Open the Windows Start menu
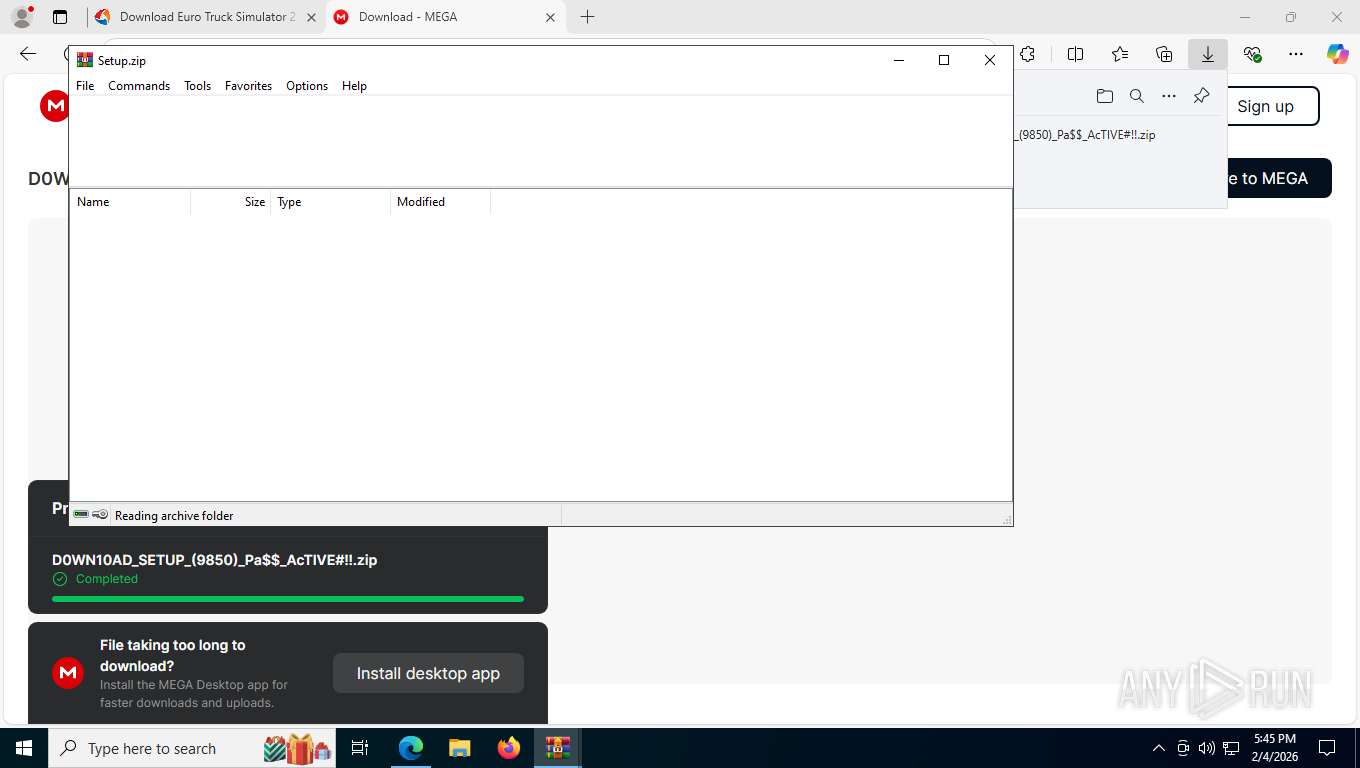The image size is (1360, 768). 23,748
